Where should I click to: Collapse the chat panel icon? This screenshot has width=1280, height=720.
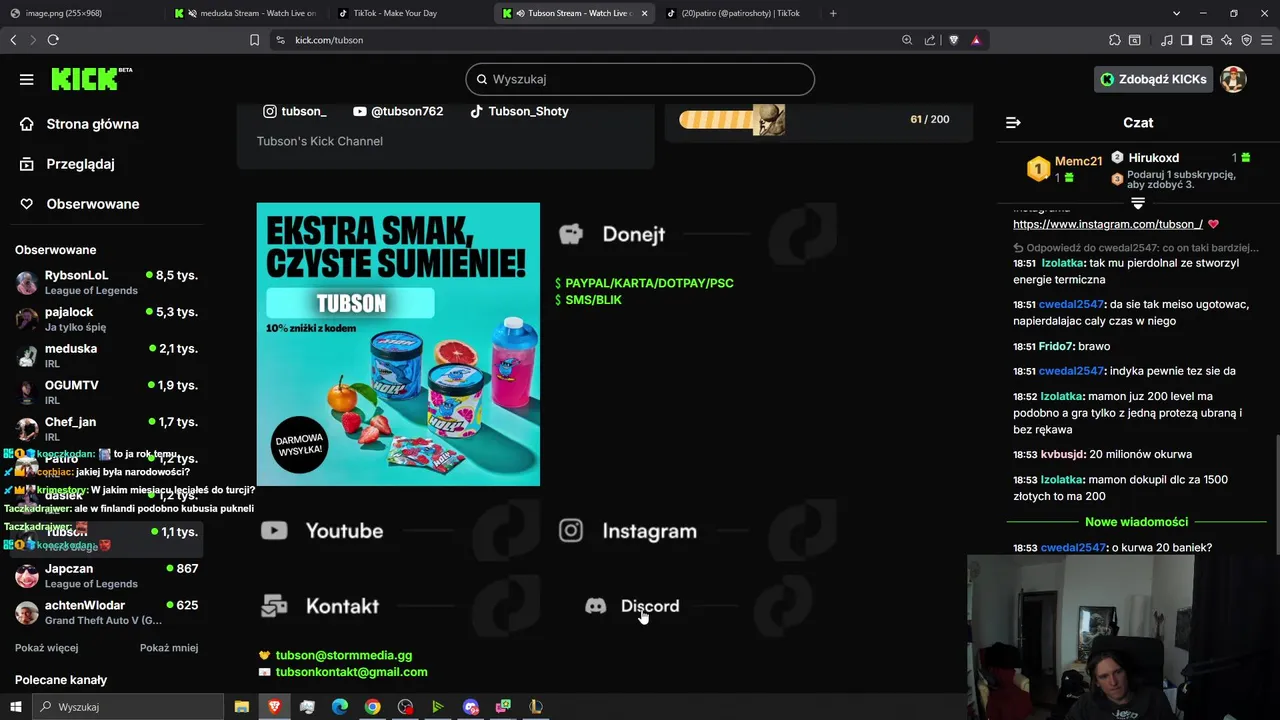coord(1013,122)
